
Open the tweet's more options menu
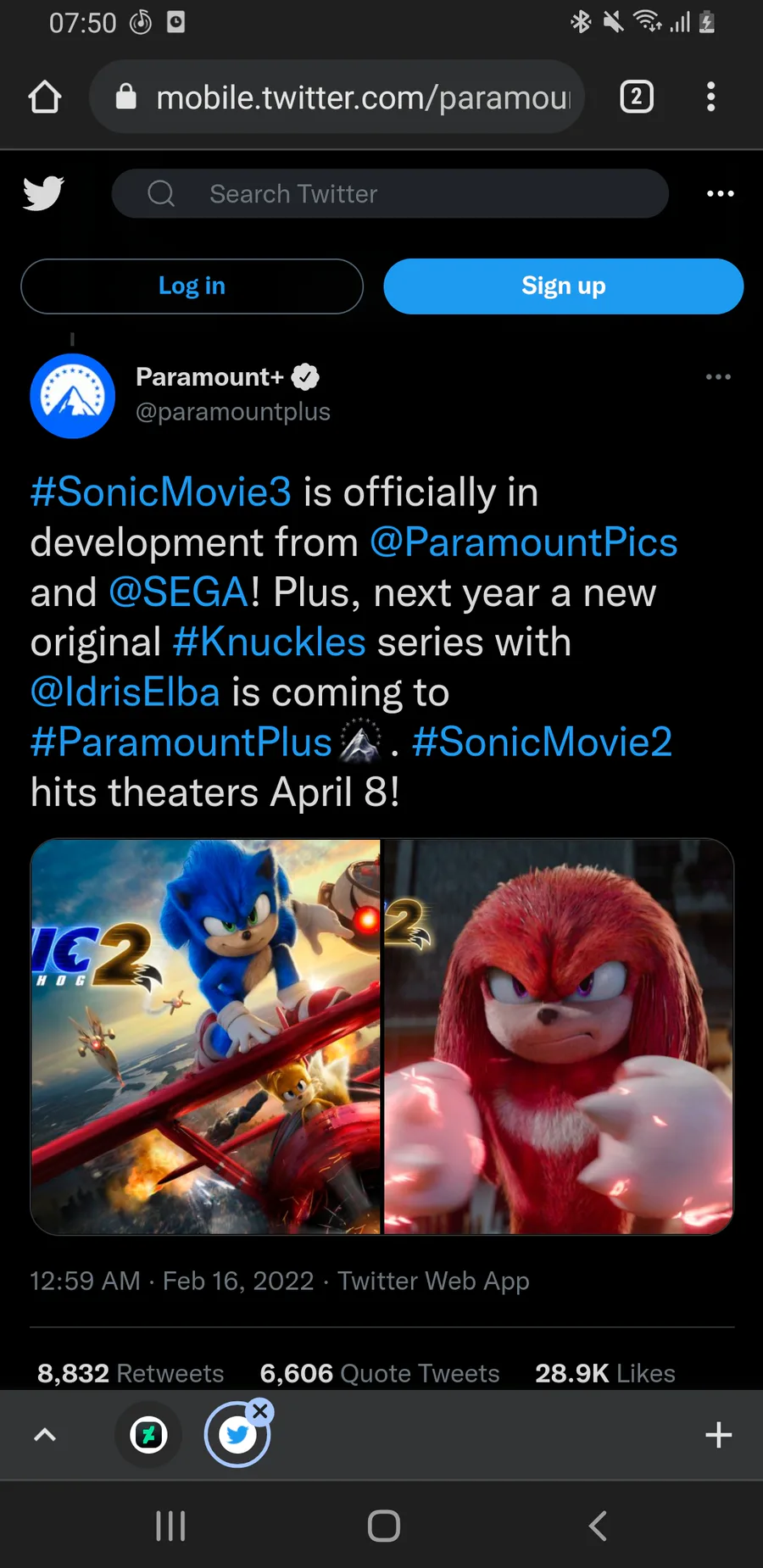click(x=718, y=376)
